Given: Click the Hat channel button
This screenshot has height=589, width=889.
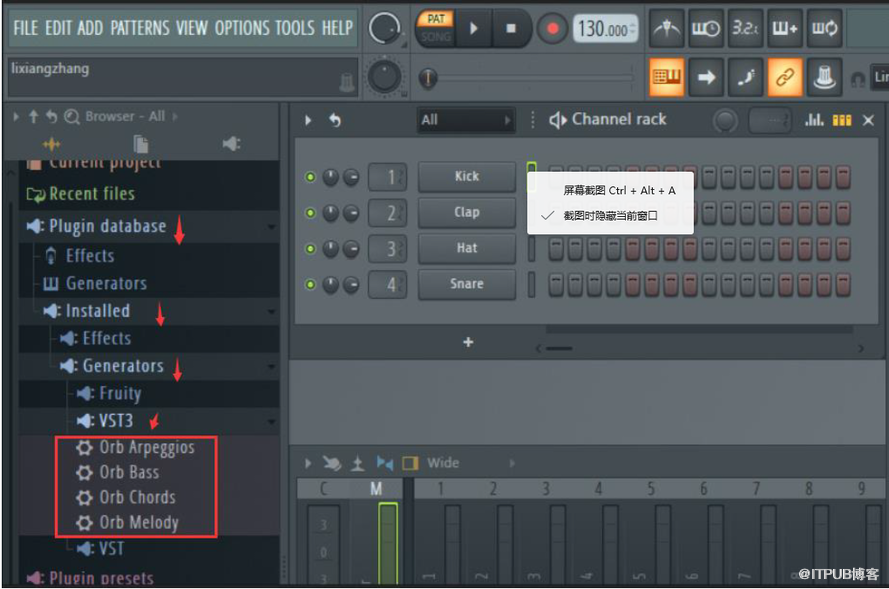Looking at the screenshot, I should click(x=466, y=248).
